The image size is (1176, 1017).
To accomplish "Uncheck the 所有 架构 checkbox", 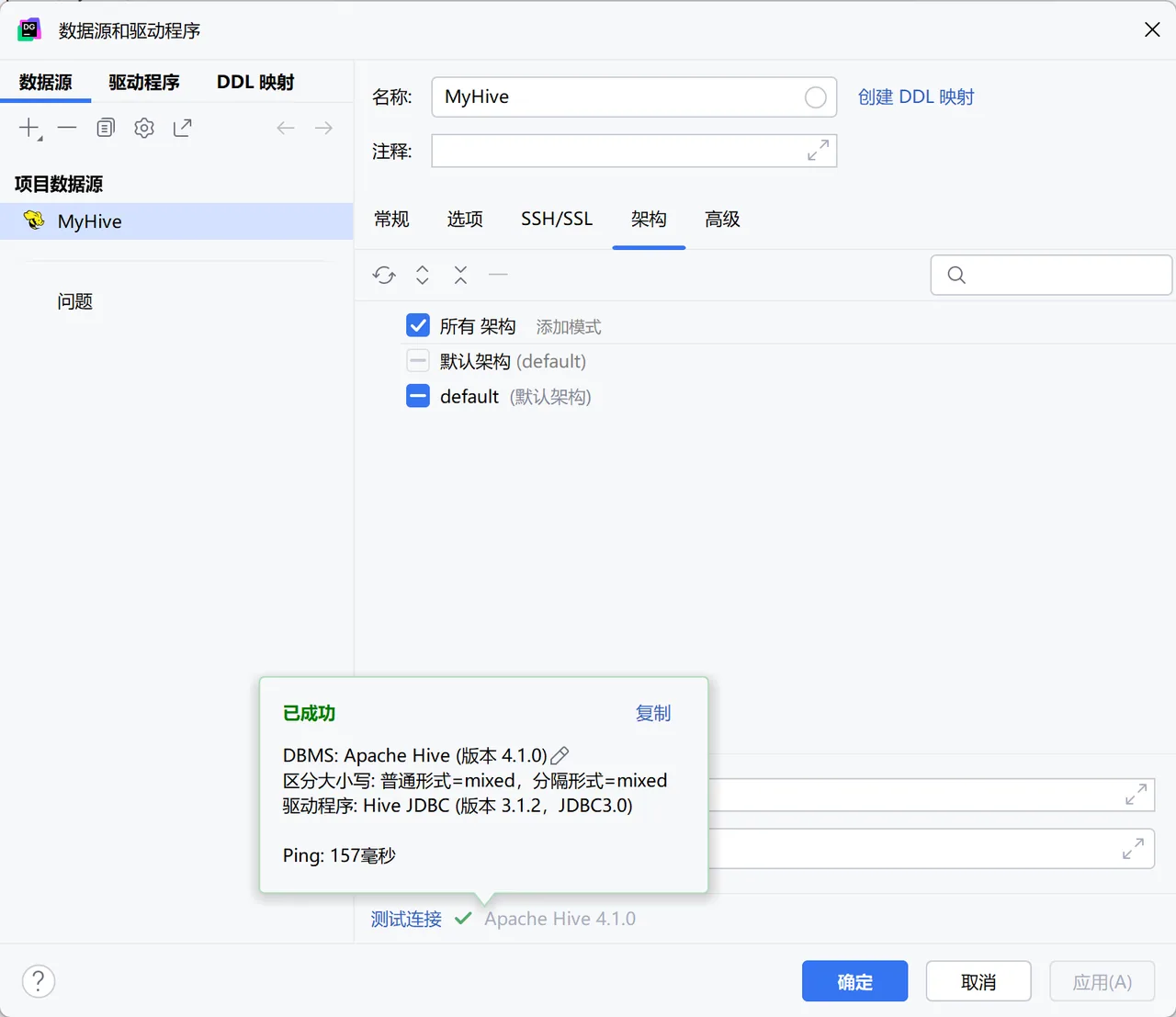I will coord(418,325).
